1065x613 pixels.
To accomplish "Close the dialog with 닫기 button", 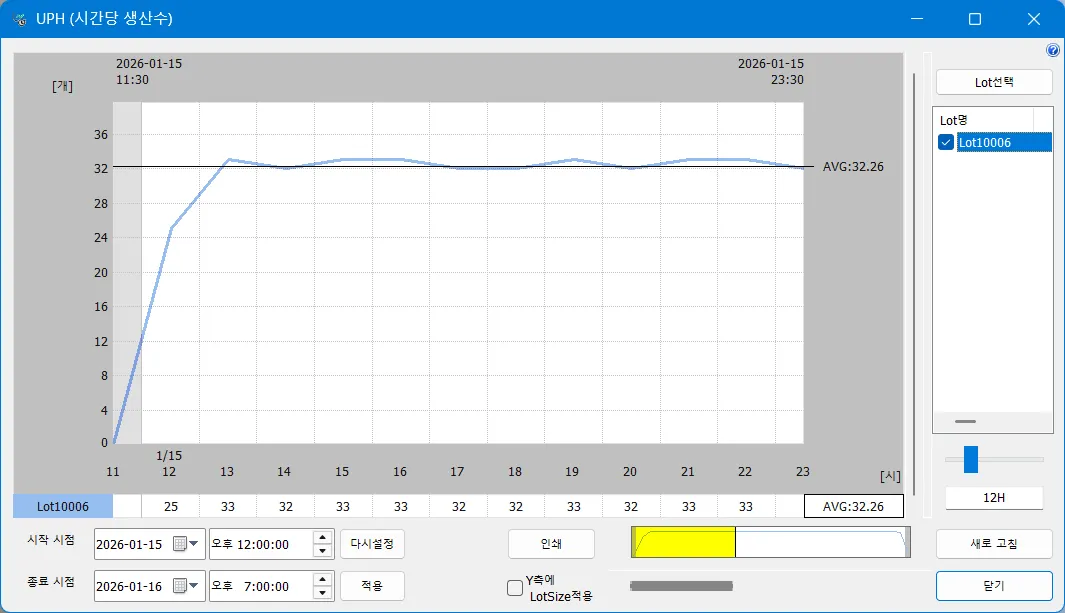I will (x=993, y=585).
